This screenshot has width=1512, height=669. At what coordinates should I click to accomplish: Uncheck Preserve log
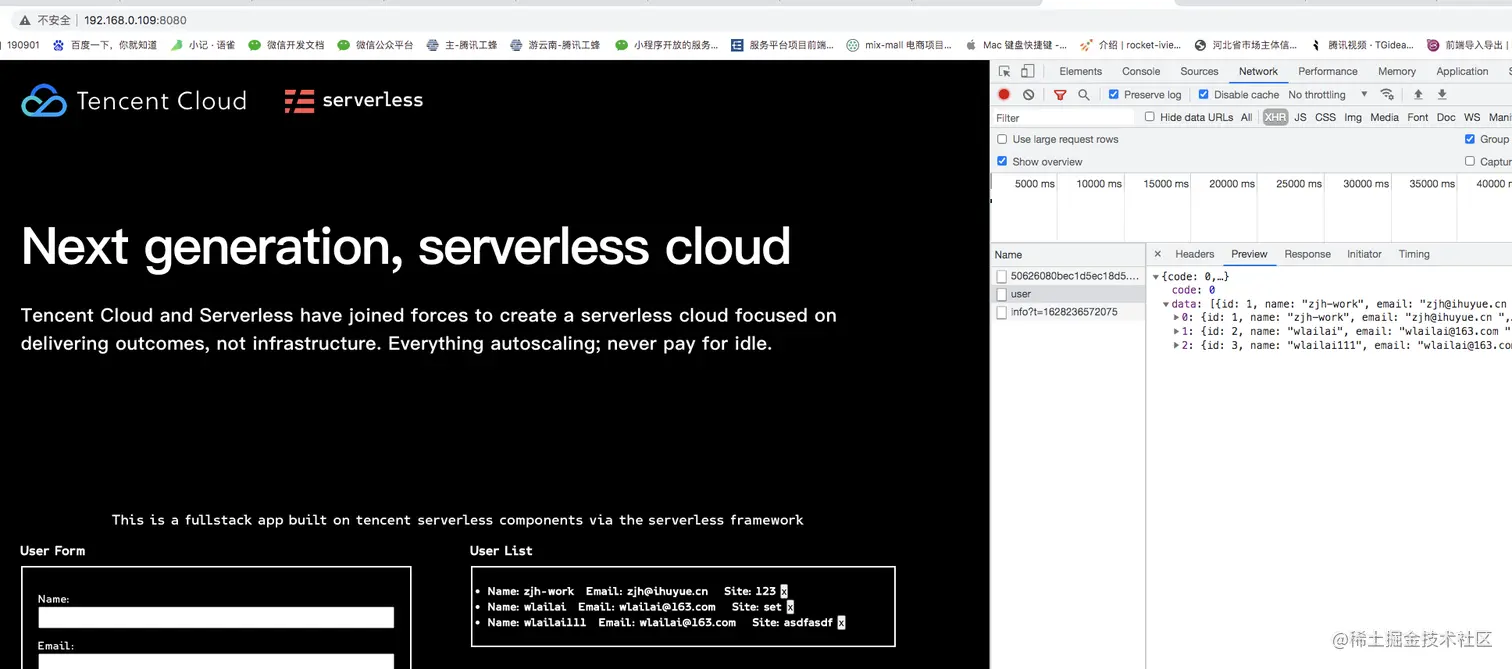pyautogui.click(x=1114, y=95)
